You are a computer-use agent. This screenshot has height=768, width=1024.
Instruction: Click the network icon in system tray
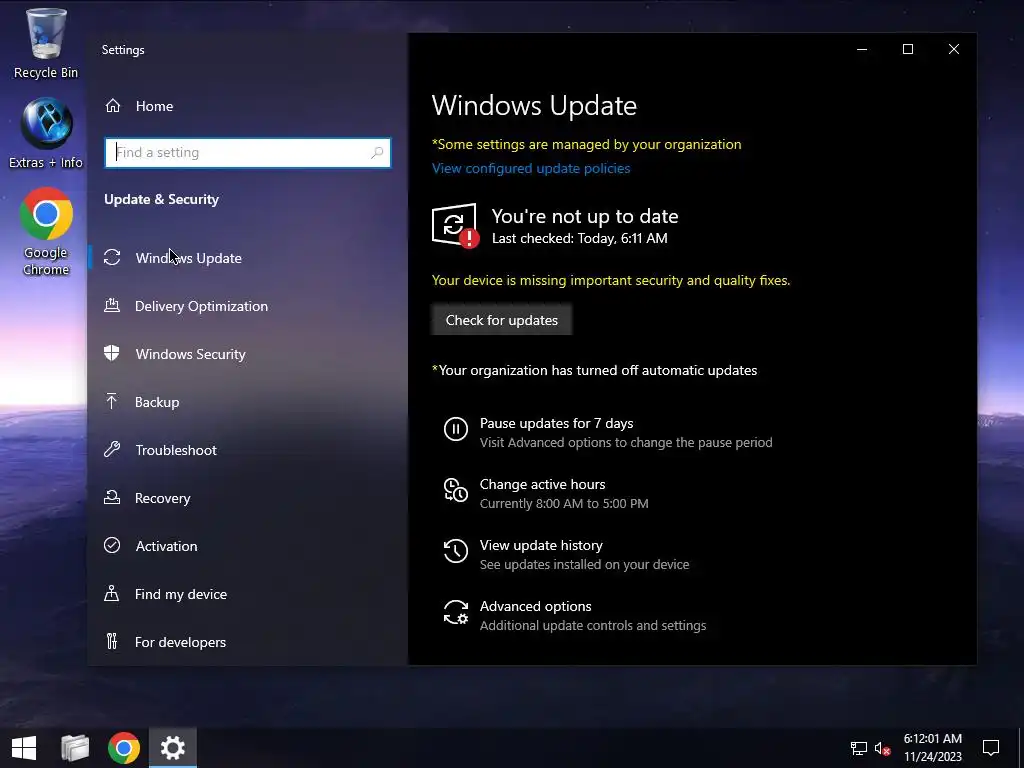[859, 748]
